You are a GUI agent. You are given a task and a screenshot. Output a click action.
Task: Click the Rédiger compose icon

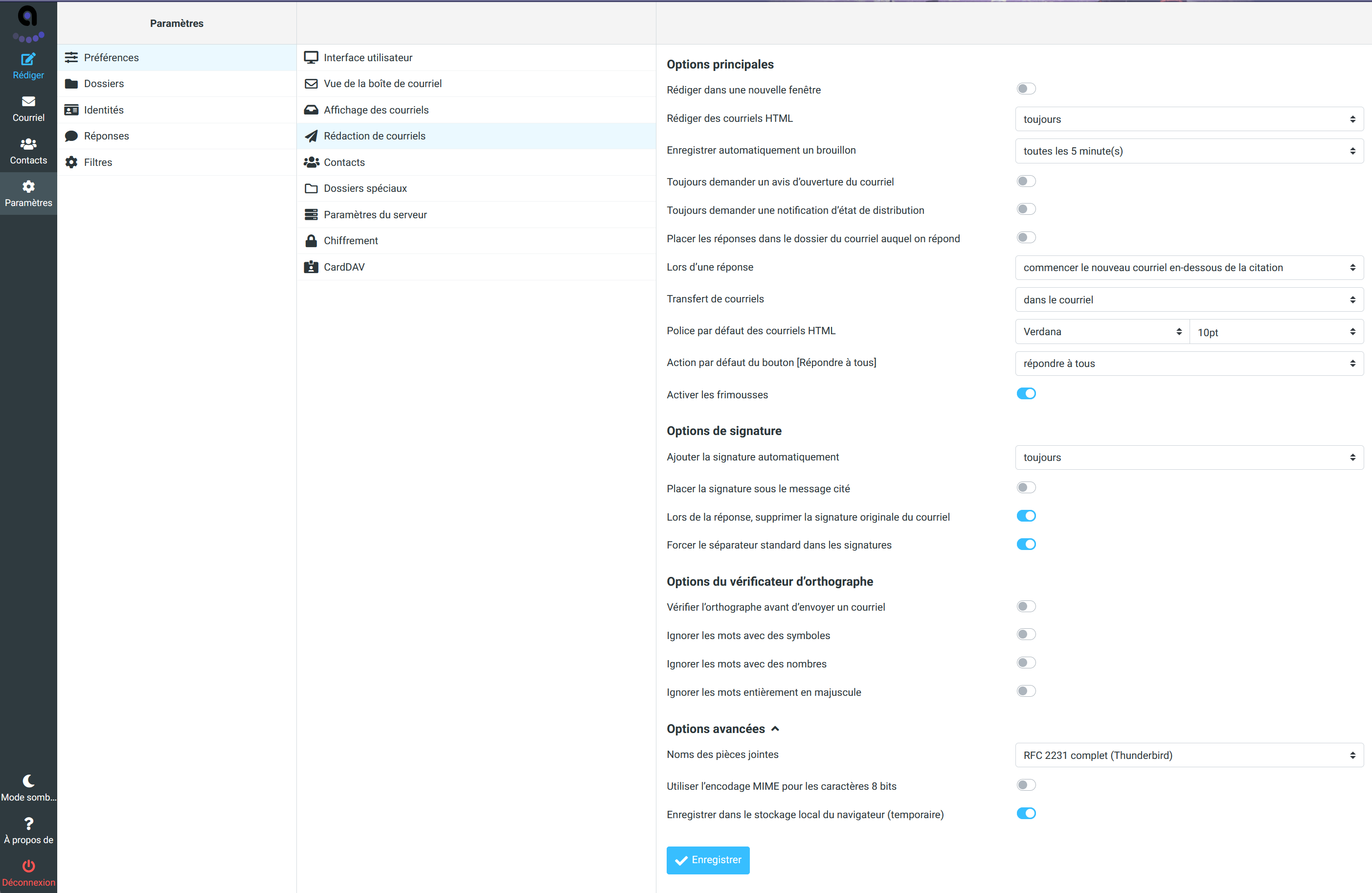tap(28, 58)
